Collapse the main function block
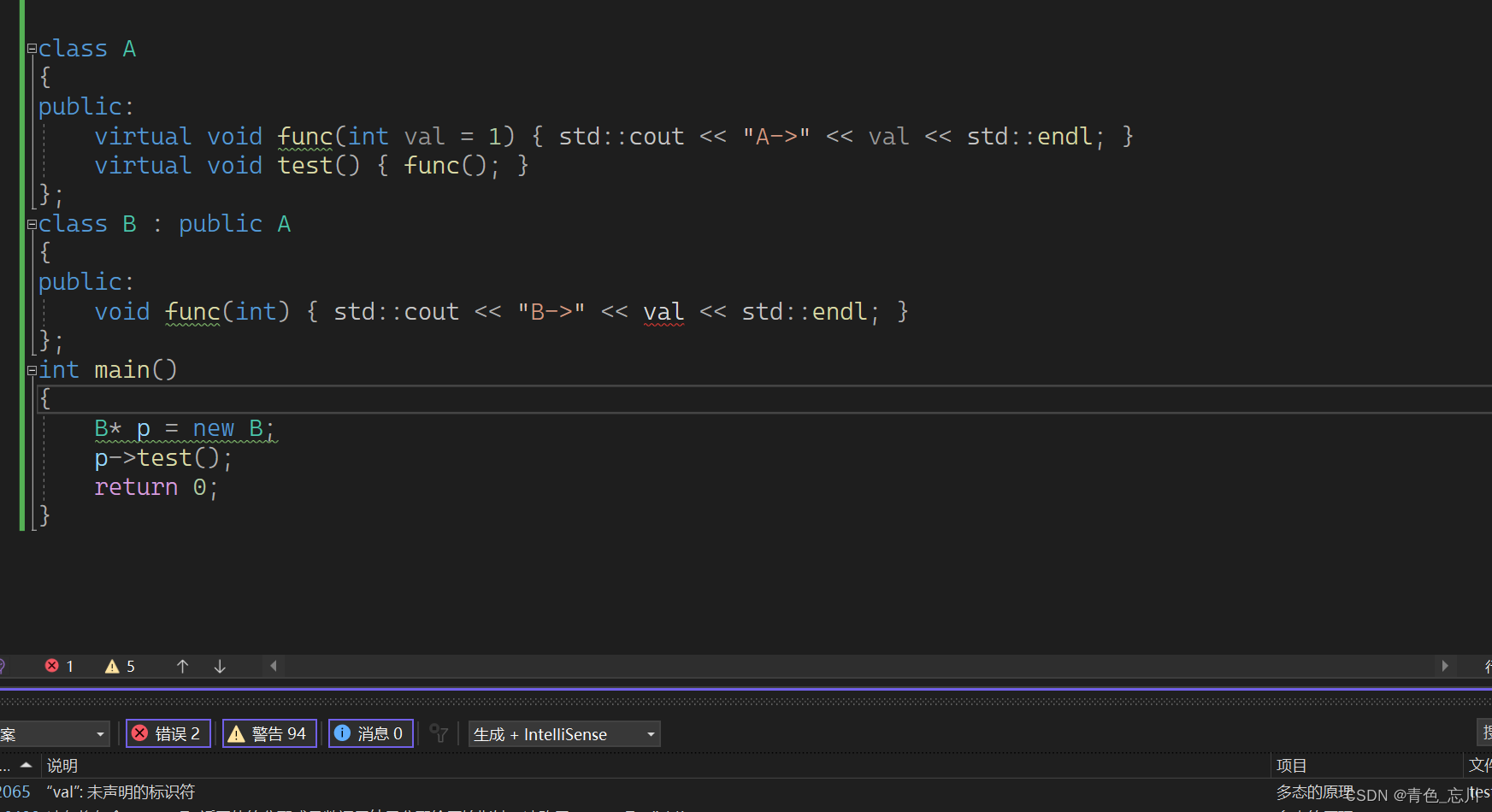This screenshot has height=812, width=1492. coord(32,371)
